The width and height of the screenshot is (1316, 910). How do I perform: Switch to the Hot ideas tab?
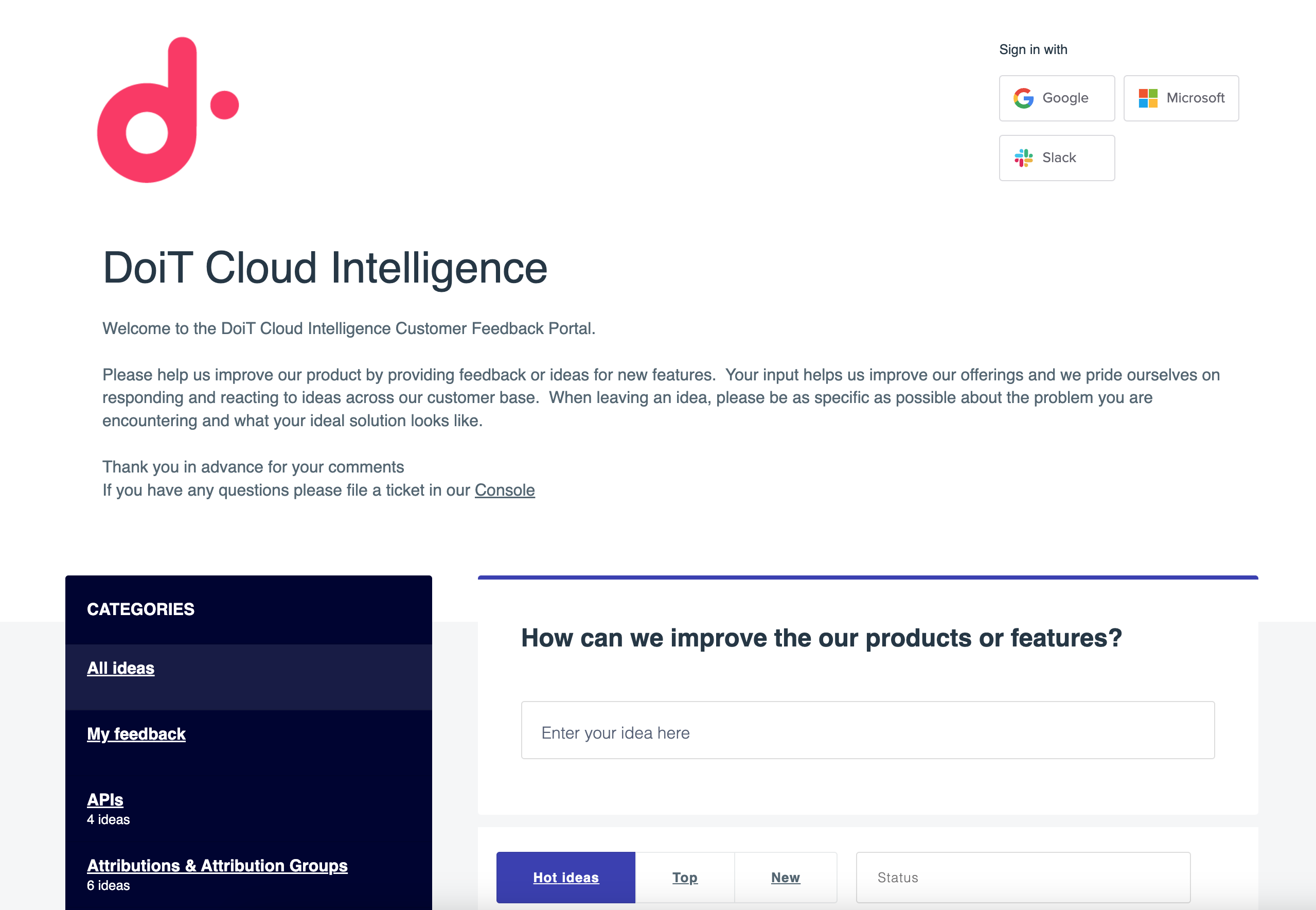click(x=565, y=878)
